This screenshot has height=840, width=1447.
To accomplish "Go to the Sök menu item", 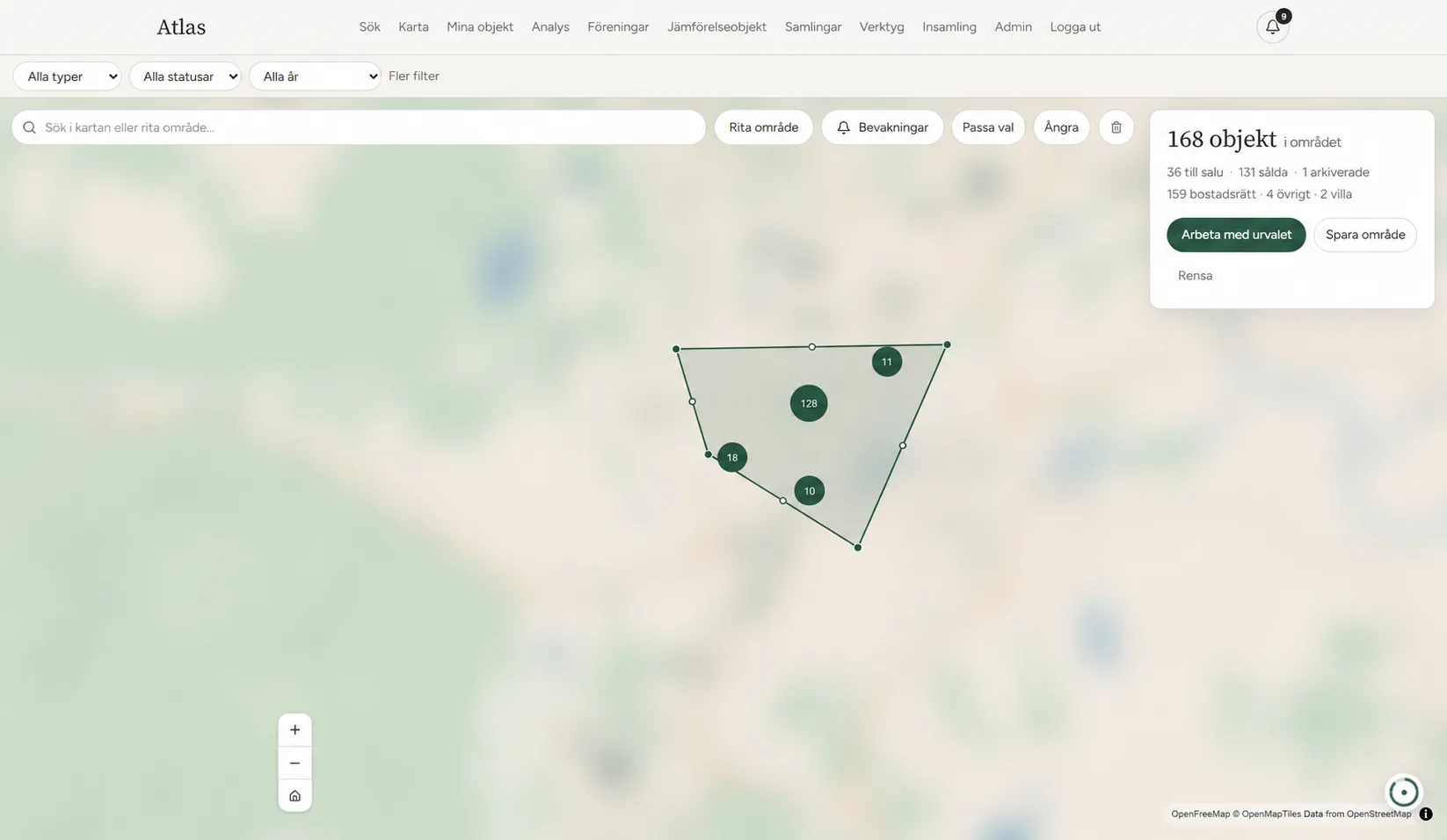I will pos(369,27).
